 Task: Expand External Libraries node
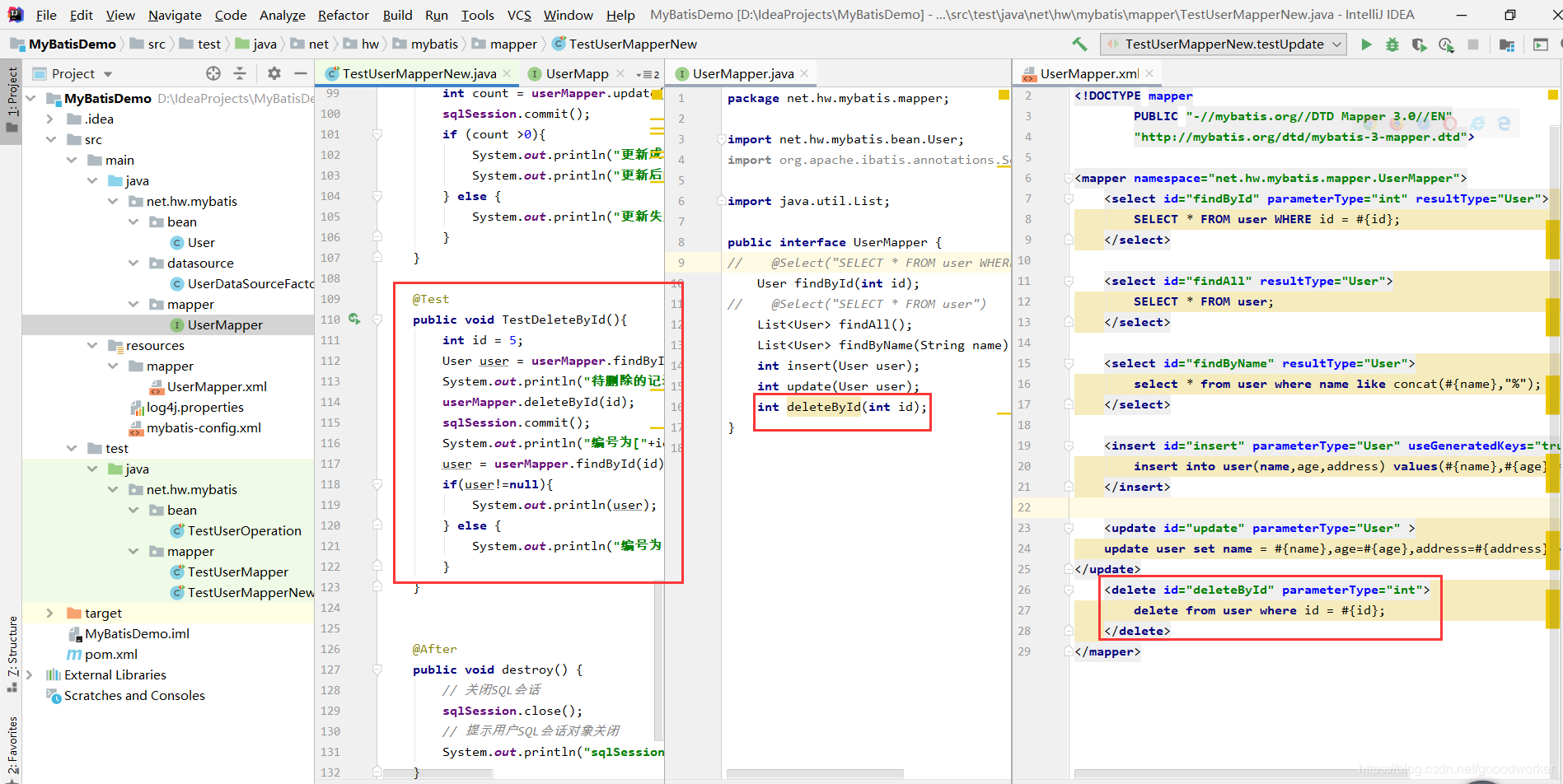pos(31,674)
